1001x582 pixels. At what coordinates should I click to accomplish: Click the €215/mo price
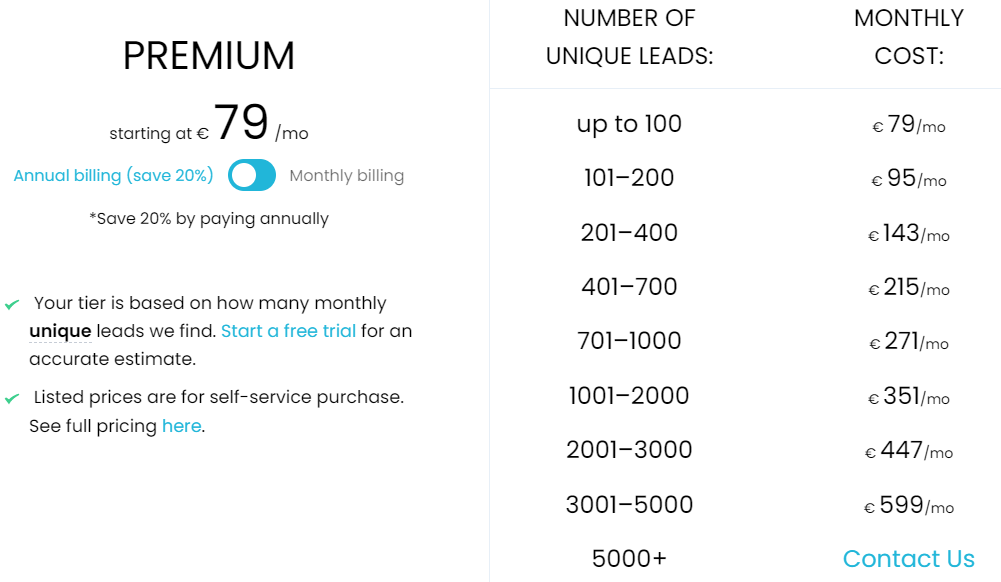(908, 287)
